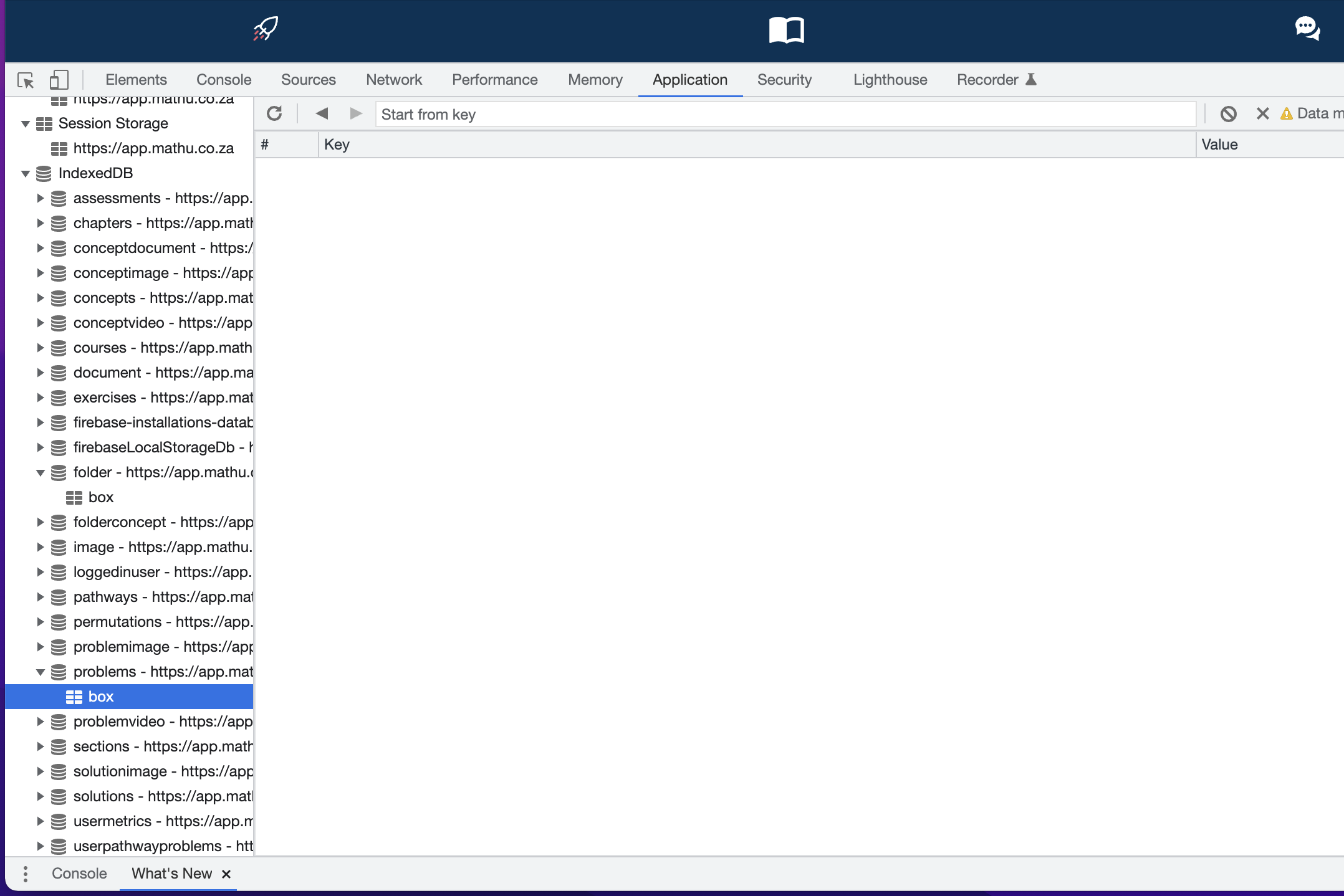This screenshot has height=896, width=1344.
Task: Focus the Start from key input
Action: 785,114
